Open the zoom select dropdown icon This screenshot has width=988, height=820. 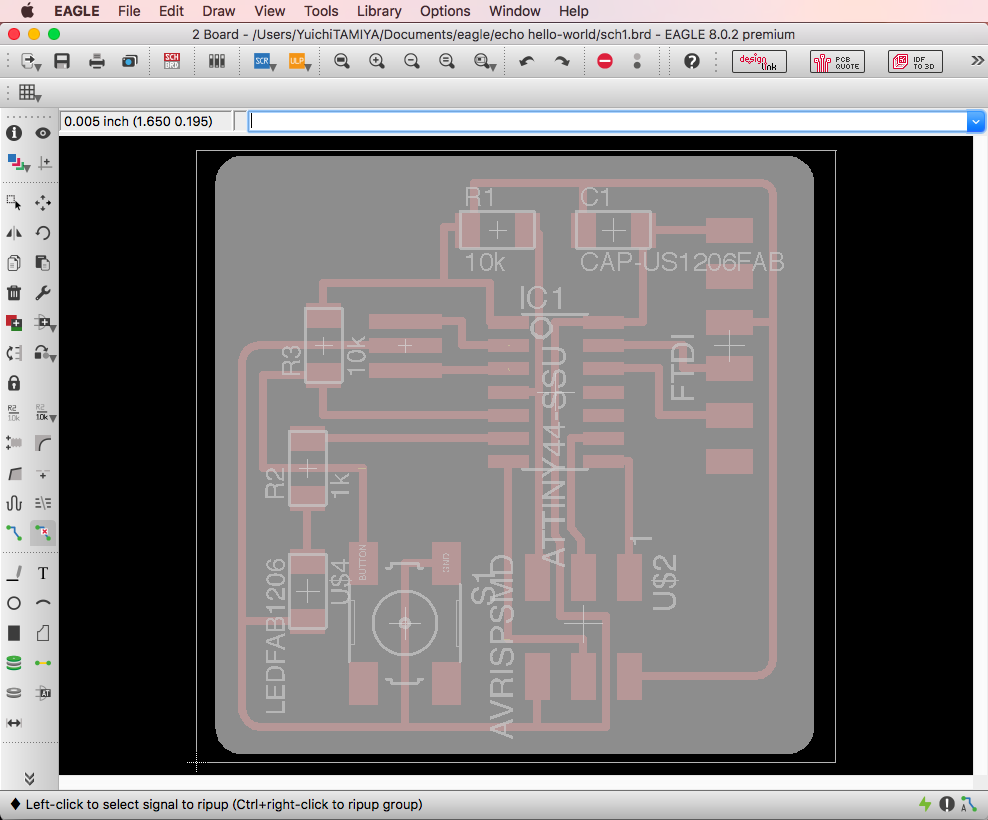click(x=484, y=61)
